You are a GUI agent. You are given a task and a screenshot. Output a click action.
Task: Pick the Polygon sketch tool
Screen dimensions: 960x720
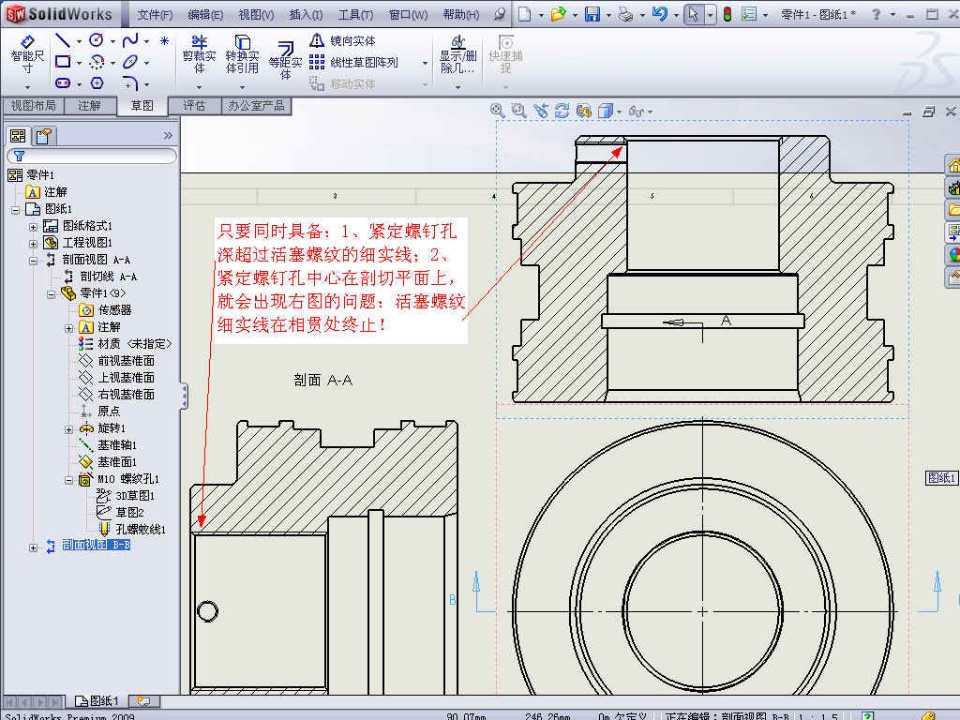[x=97, y=83]
